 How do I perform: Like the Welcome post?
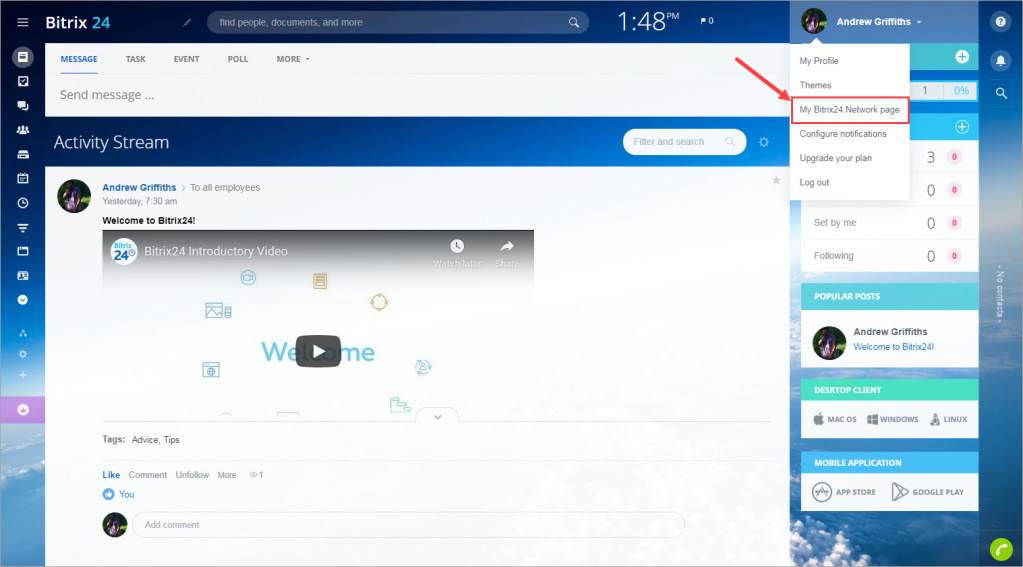111,475
